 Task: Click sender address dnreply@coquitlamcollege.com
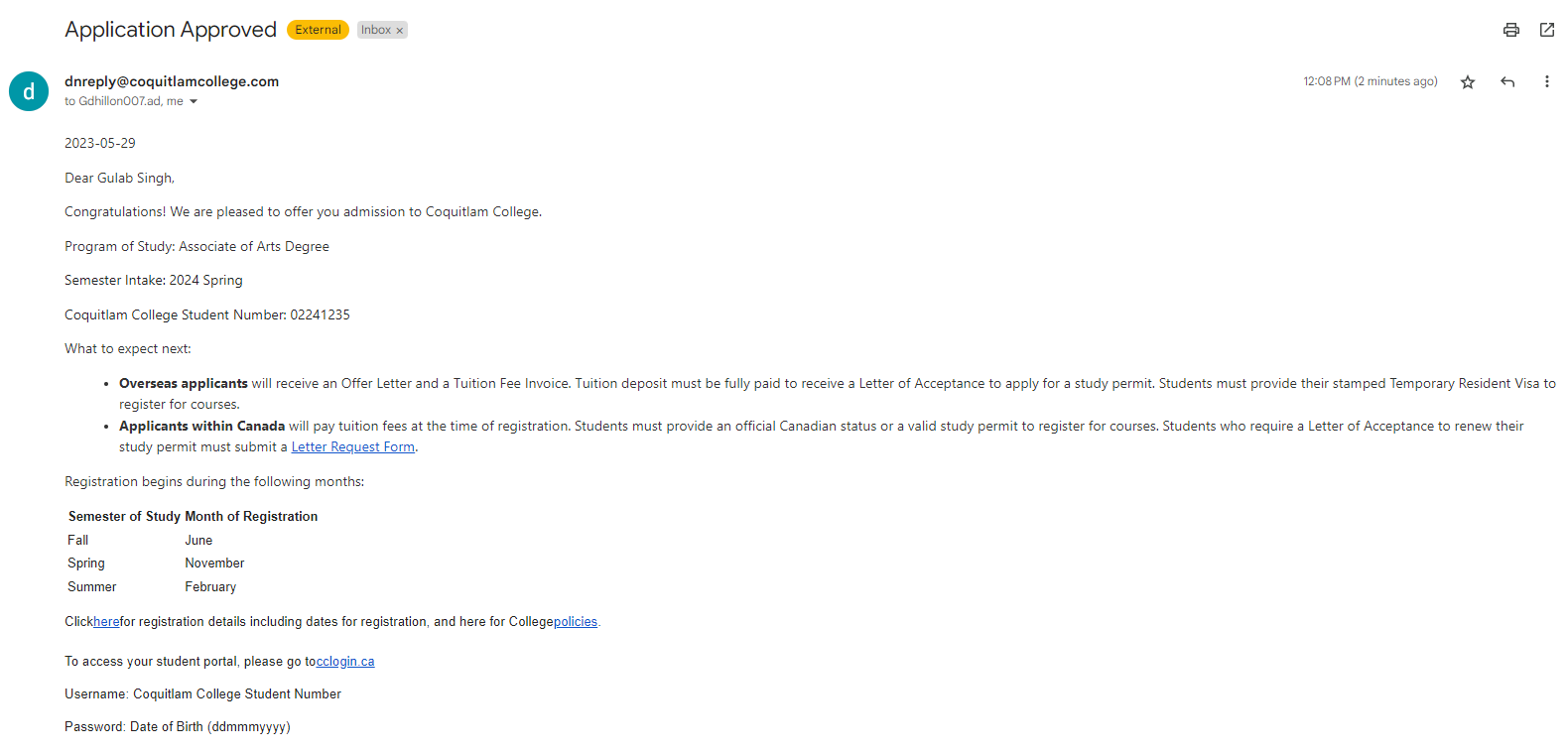pos(172,81)
